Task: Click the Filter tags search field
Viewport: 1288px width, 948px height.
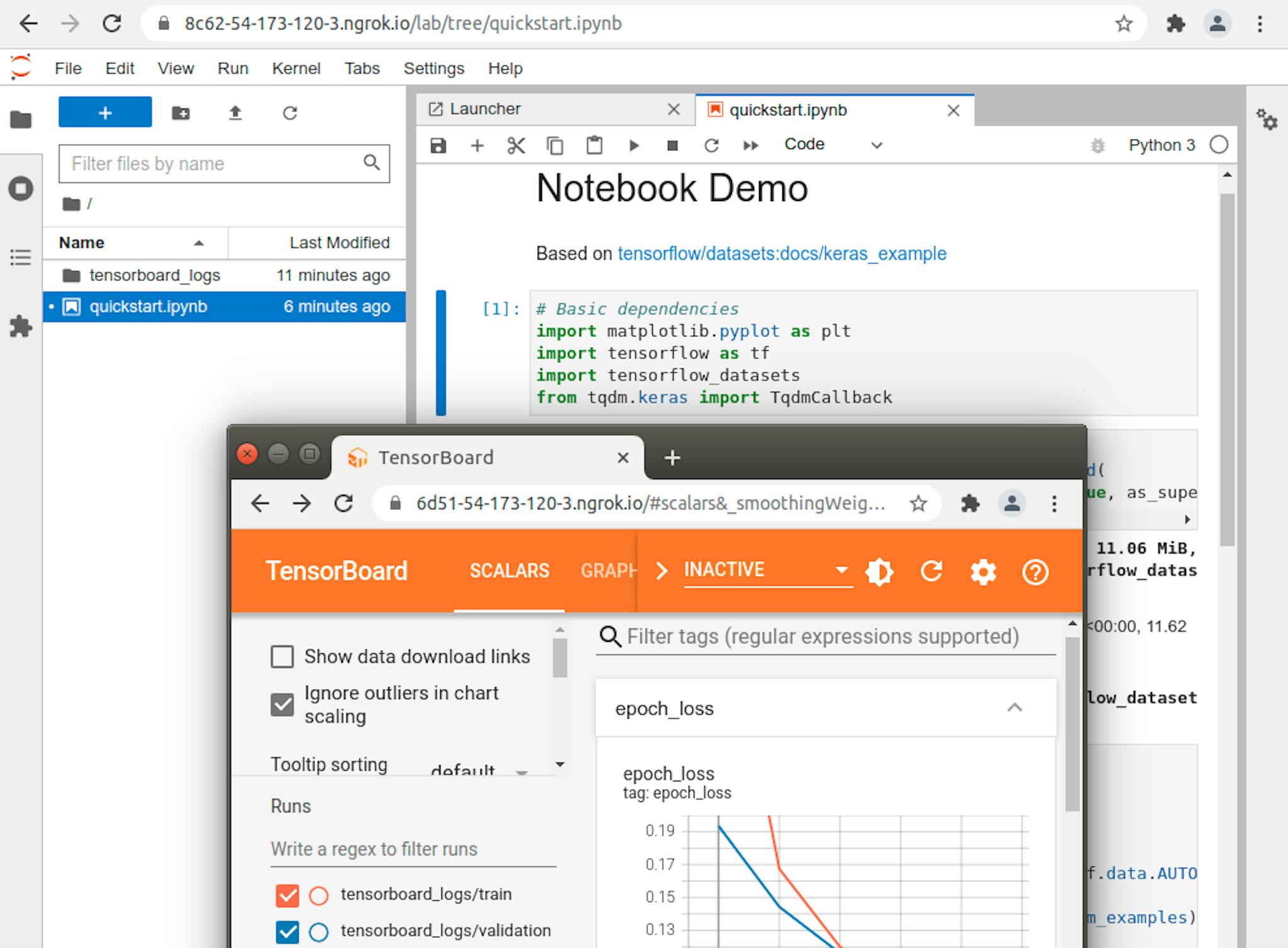Action: [825, 636]
